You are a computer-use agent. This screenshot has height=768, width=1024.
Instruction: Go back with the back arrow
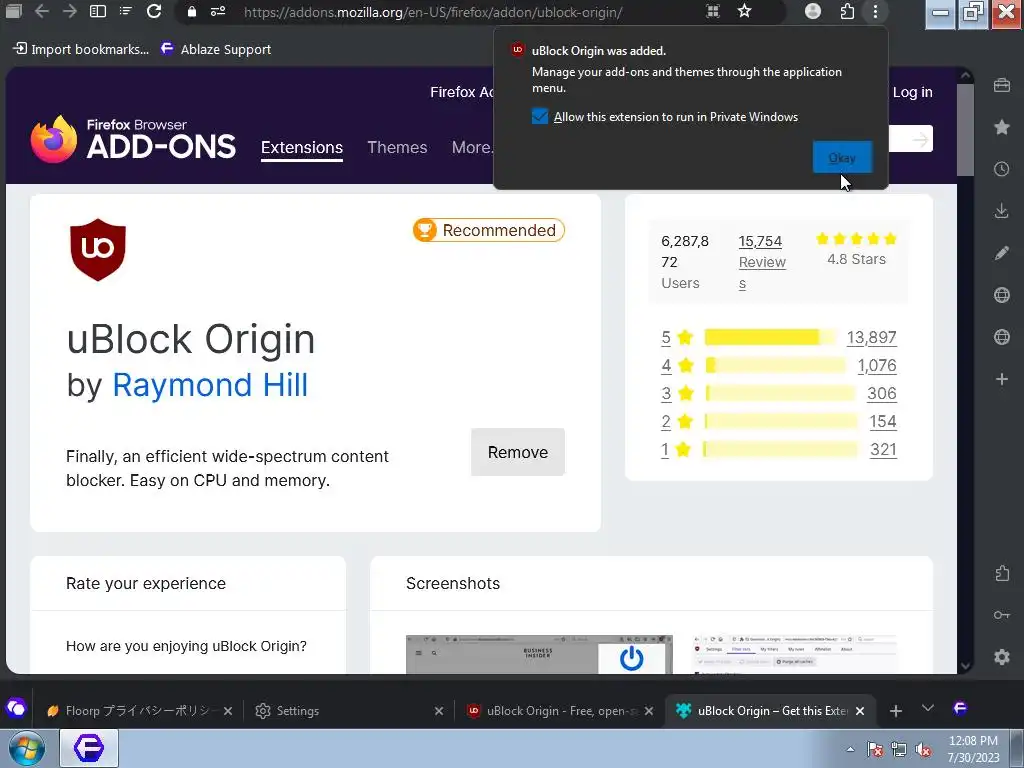pos(42,11)
